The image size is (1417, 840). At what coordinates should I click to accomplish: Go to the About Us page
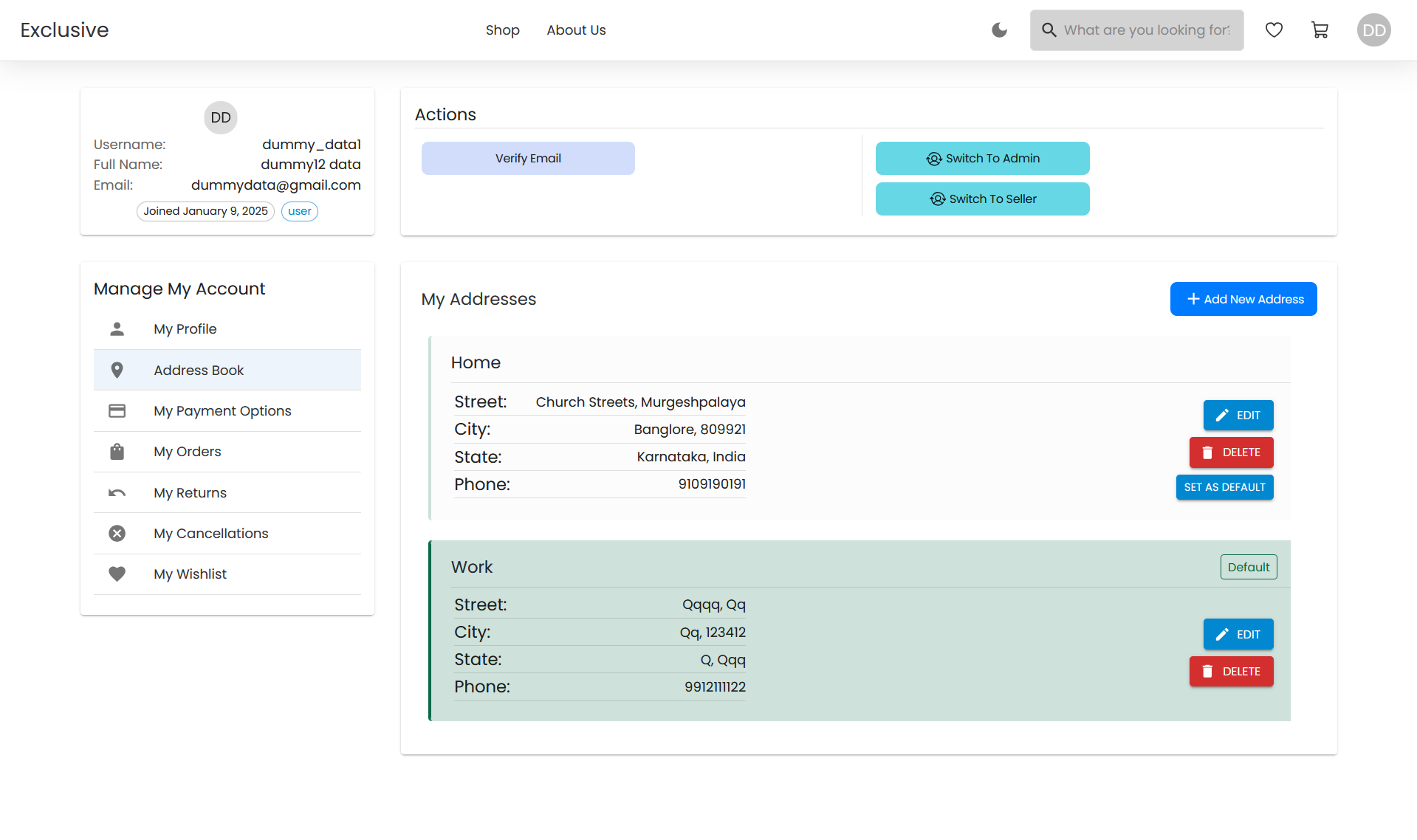576,30
